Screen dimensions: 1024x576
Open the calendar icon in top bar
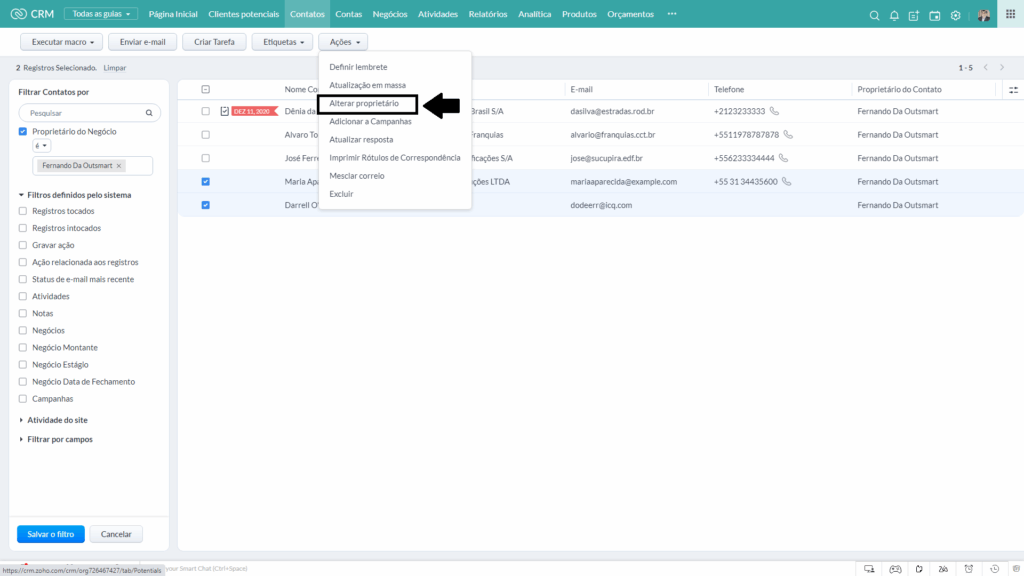pyautogui.click(x=935, y=15)
